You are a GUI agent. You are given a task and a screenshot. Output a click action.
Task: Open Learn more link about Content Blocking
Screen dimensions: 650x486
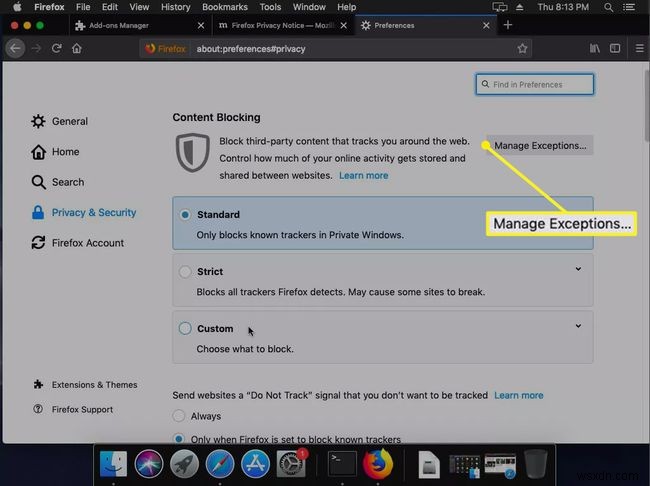364,175
